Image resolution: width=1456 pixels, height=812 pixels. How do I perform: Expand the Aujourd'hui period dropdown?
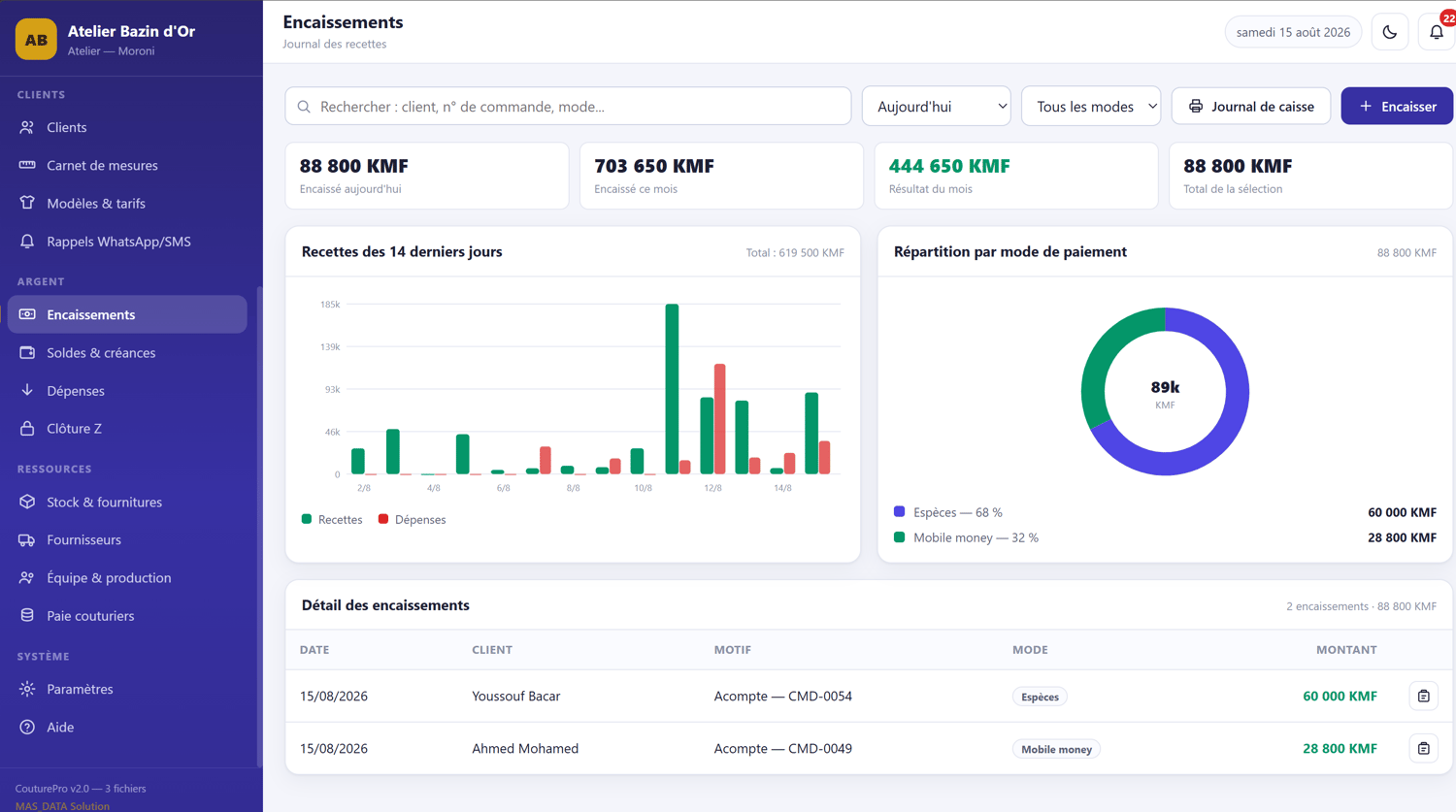937,107
